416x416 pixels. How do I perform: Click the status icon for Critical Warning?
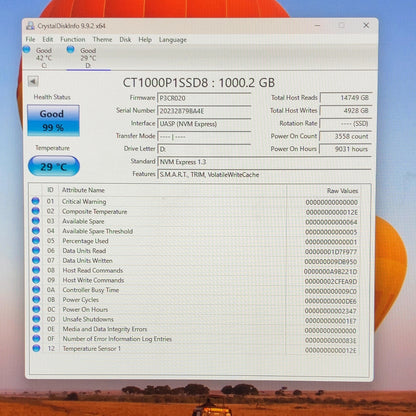[36, 201]
